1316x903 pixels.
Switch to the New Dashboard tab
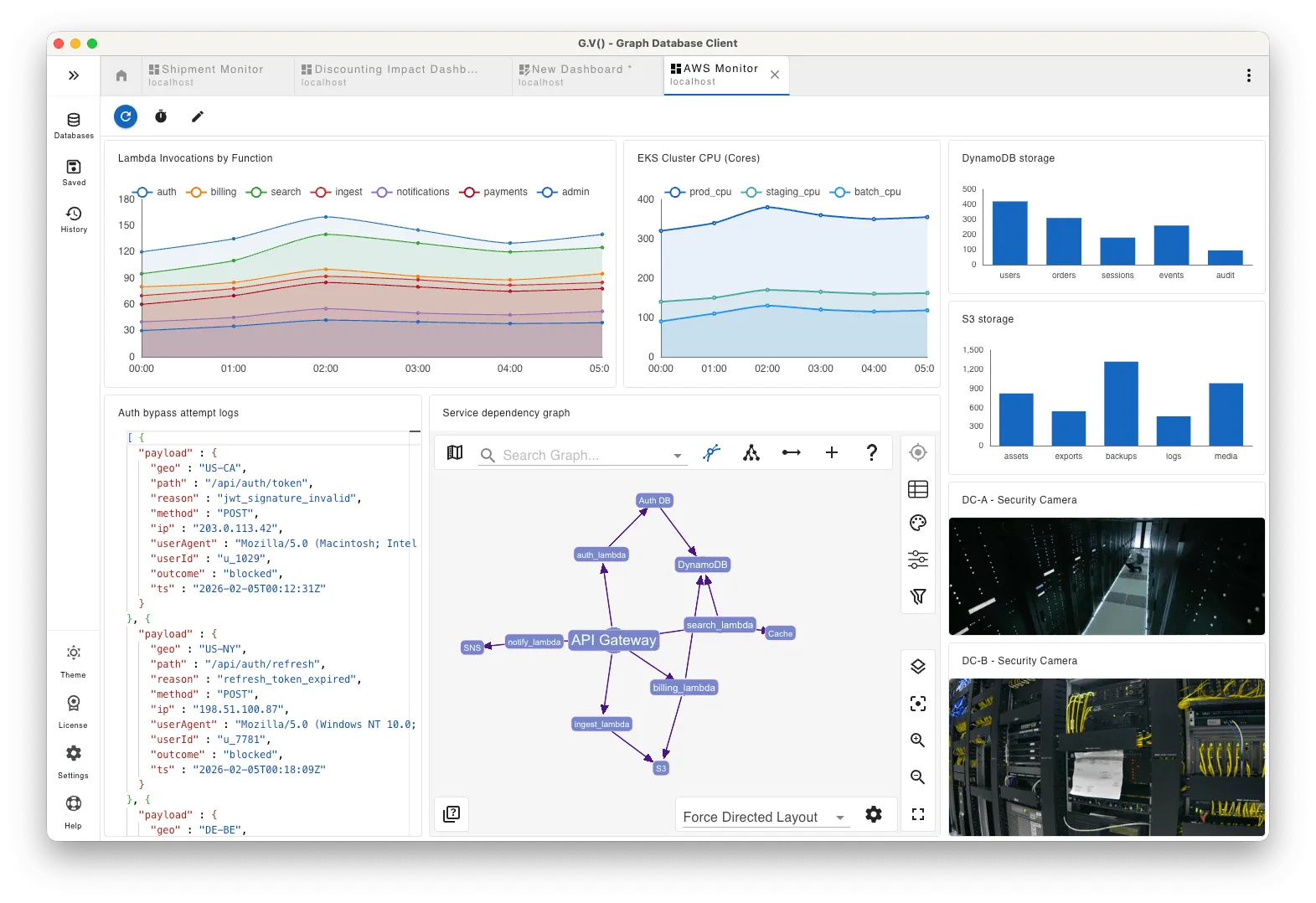586,75
